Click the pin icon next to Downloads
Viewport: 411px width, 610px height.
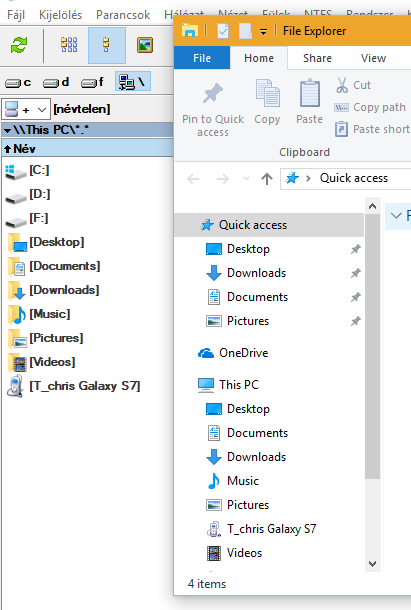(355, 273)
